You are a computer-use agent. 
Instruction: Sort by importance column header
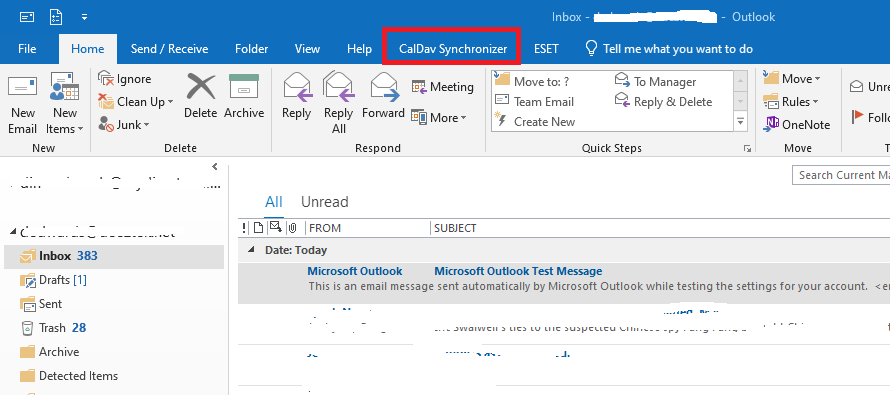coord(244,228)
